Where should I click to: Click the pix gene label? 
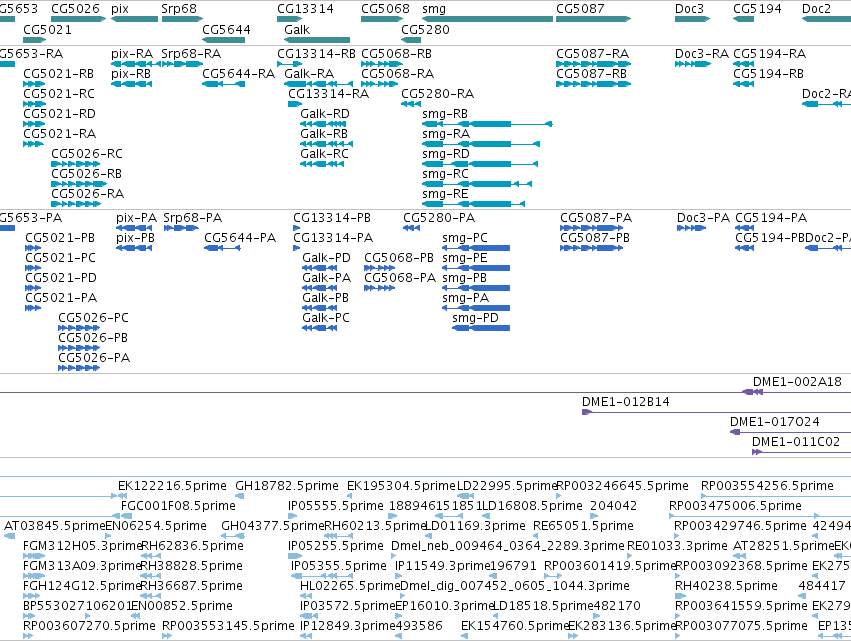(120, 9)
